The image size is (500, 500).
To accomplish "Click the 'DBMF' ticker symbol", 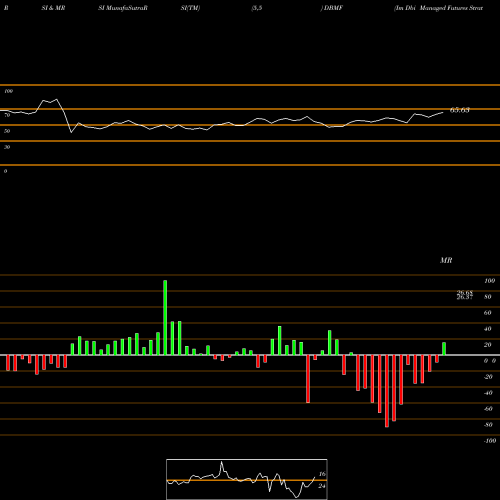I will pyautogui.click(x=333, y=8).
